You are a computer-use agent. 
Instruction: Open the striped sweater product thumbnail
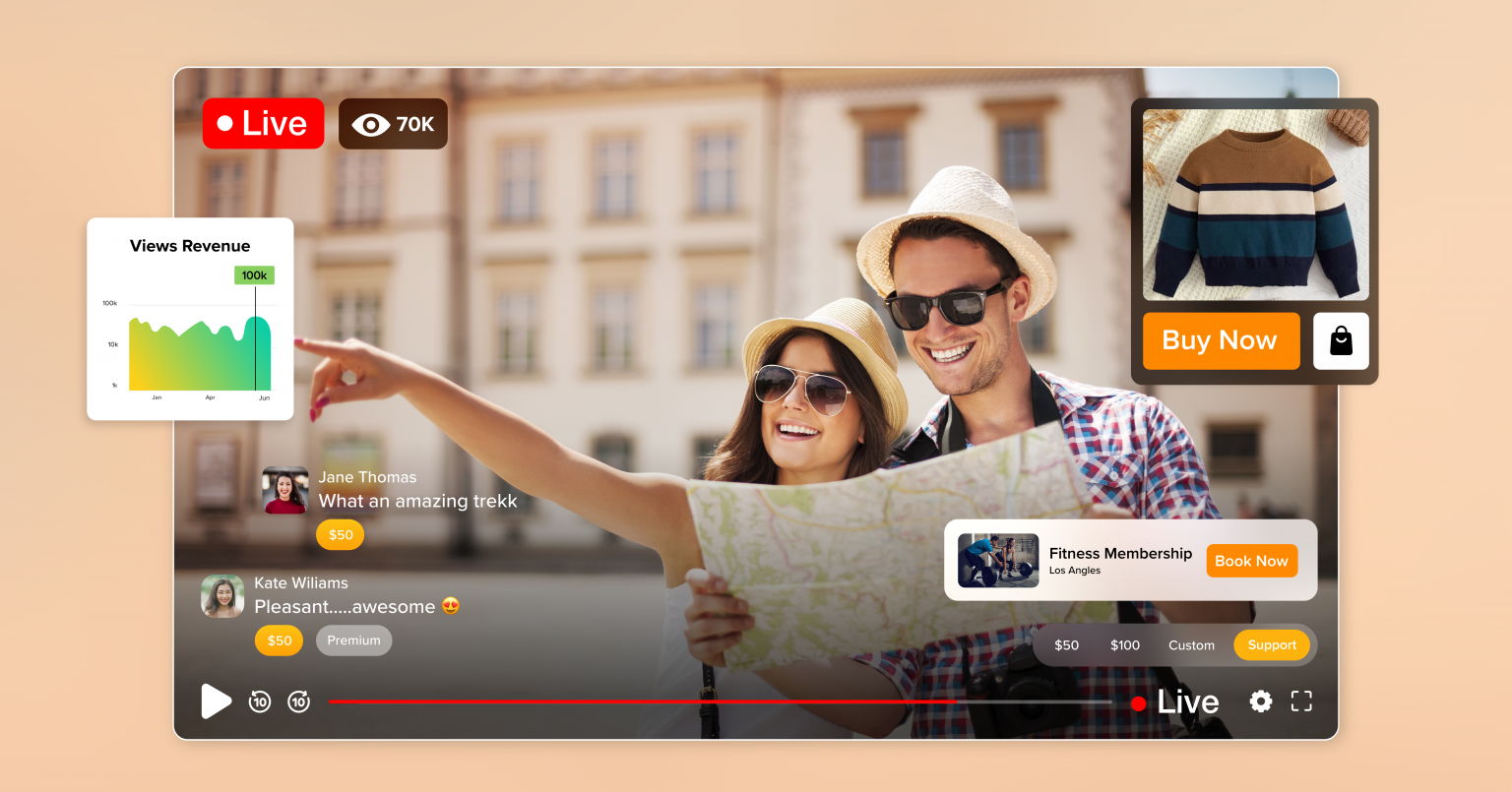click(1255, 204)
